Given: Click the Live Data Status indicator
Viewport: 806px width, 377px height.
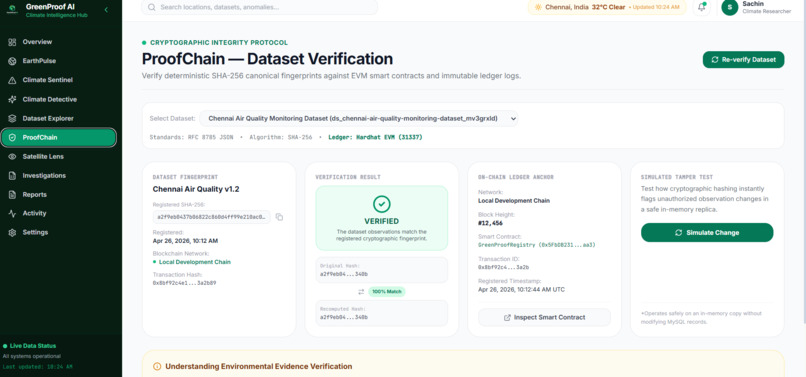Looking at the screenshot, I should (x=29, y=346).
